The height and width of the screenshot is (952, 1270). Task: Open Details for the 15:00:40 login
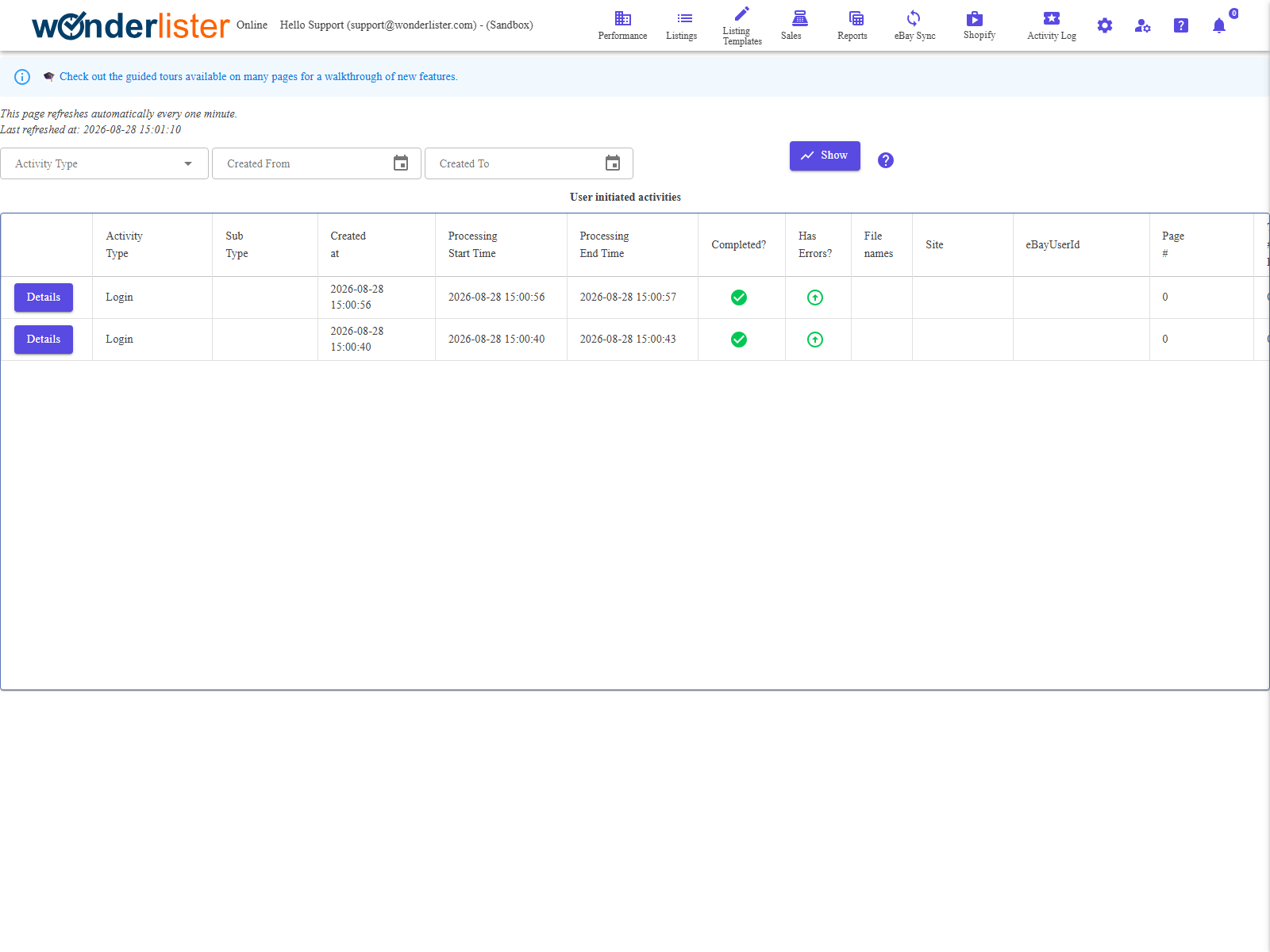tap(44, 340)
